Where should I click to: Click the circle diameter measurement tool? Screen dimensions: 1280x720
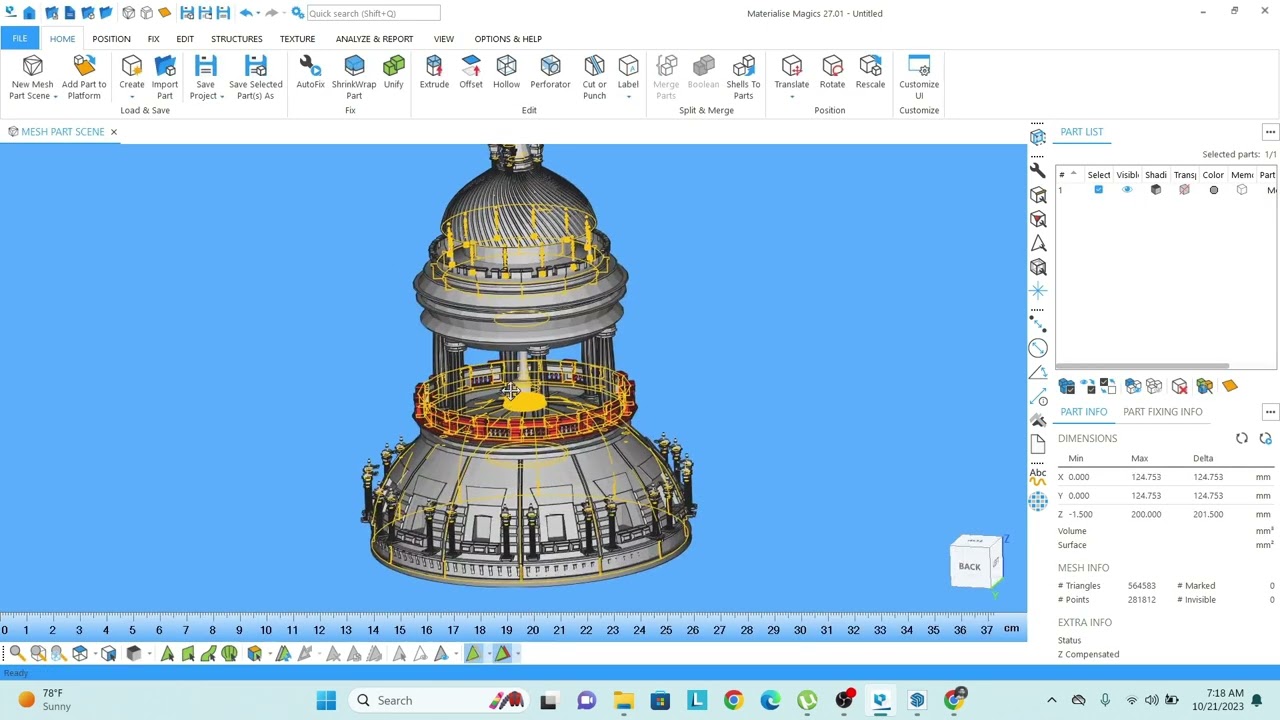click(x=1038, y=348)
